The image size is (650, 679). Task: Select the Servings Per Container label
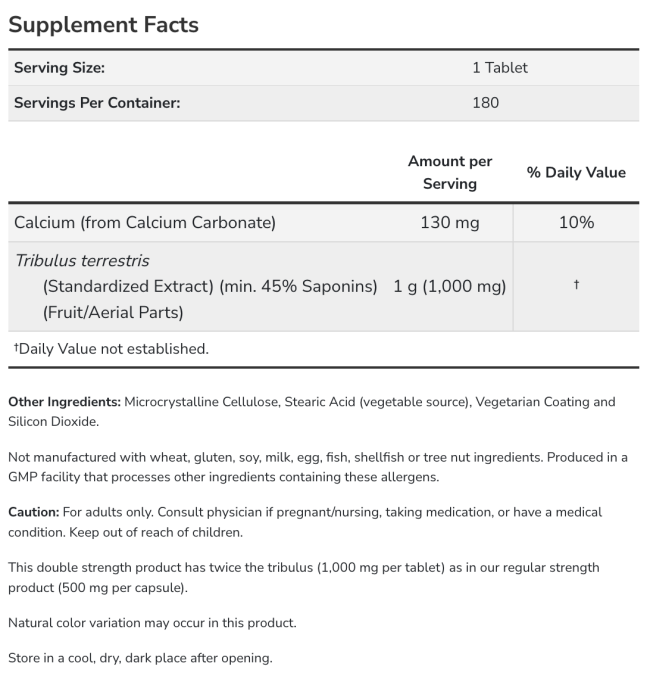97,103
